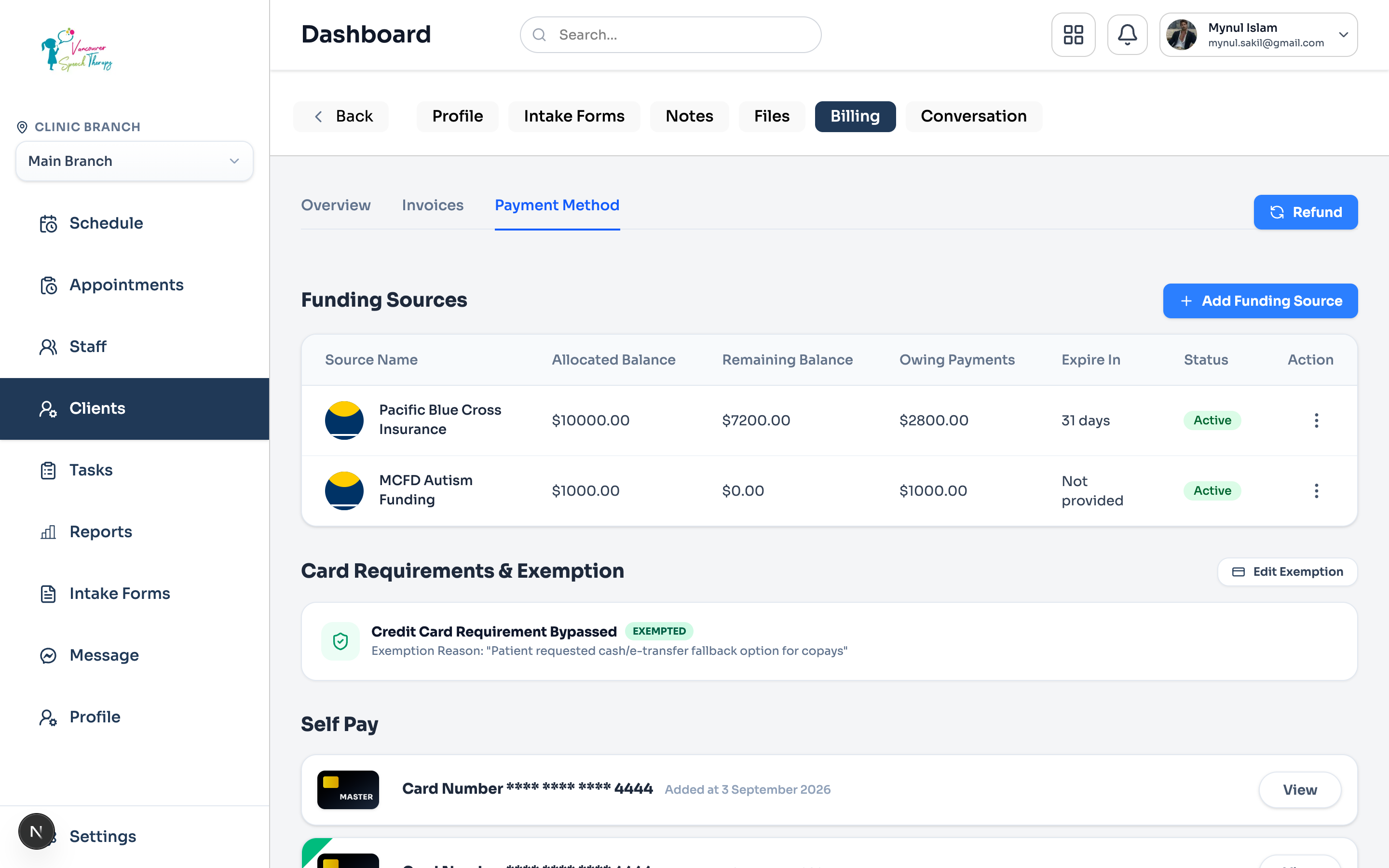Screen dimensions: 1389x868
Task: Open Profile in the sidebar
Action: 134,717
